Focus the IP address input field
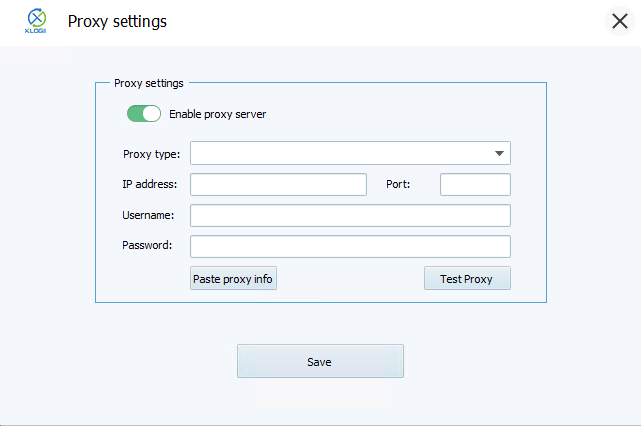This screenshot has height=426, width=641. click(x=278, y=184)
